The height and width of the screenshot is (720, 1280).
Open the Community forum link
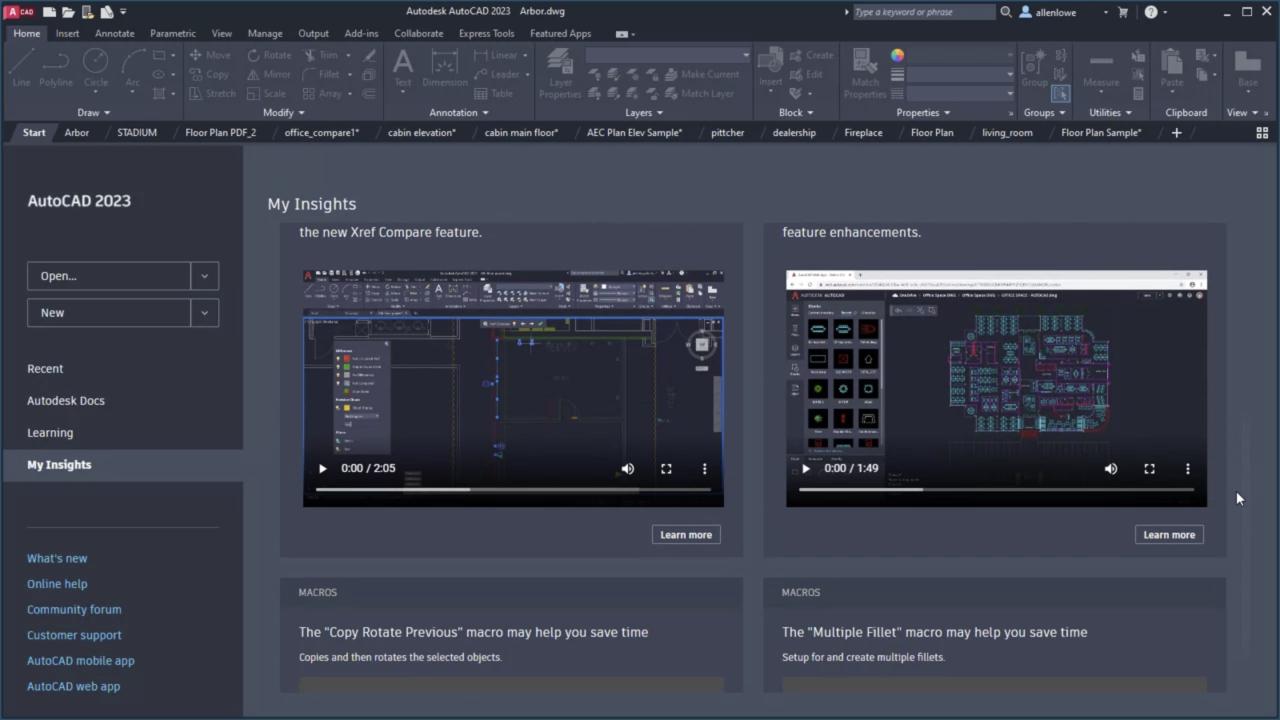point(74,610)
